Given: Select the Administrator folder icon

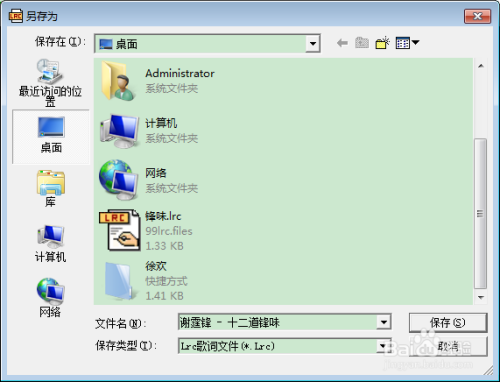Looking at the screenshot, I should pos(118,81).
